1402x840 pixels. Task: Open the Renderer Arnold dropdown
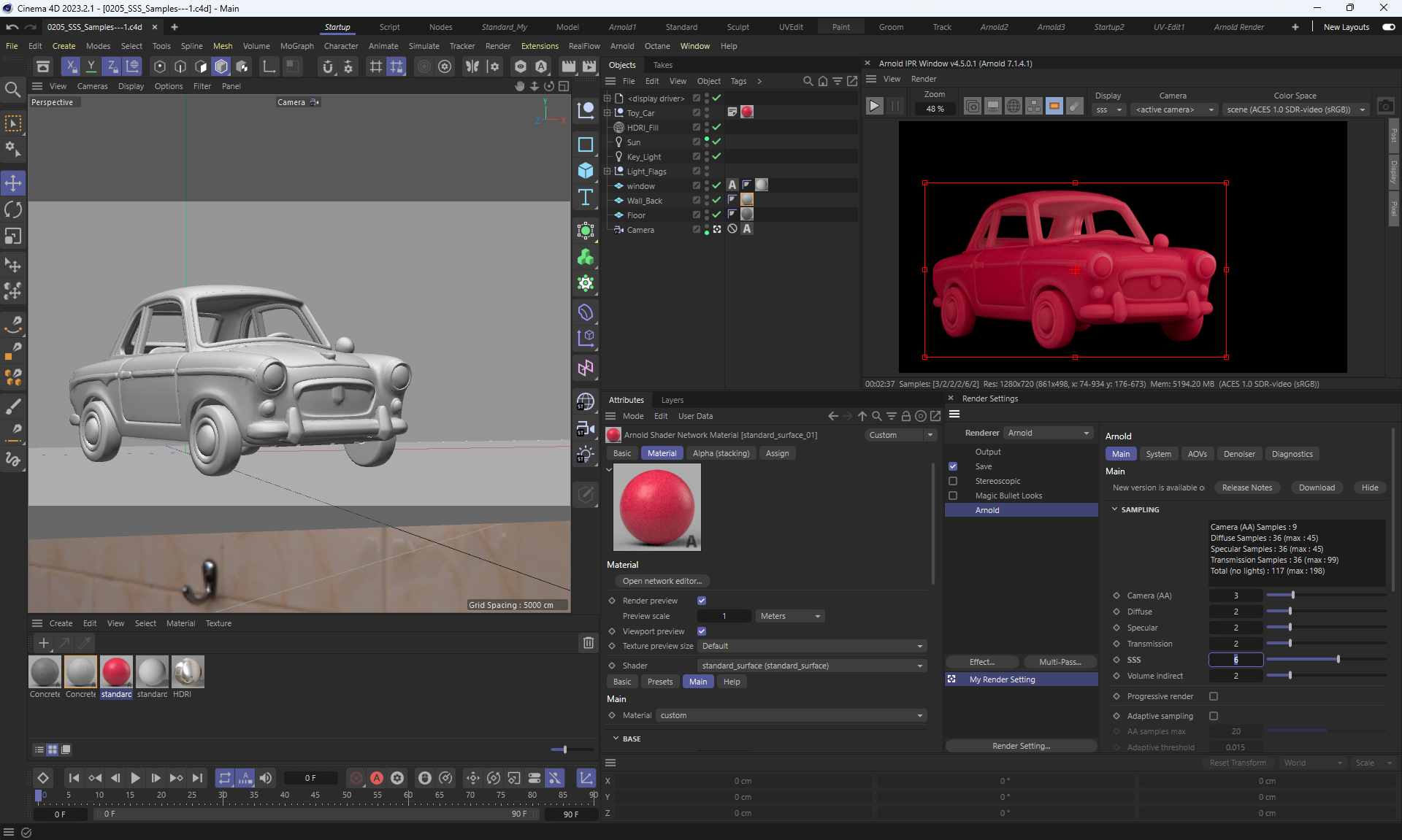click(x=1048, y=433)
